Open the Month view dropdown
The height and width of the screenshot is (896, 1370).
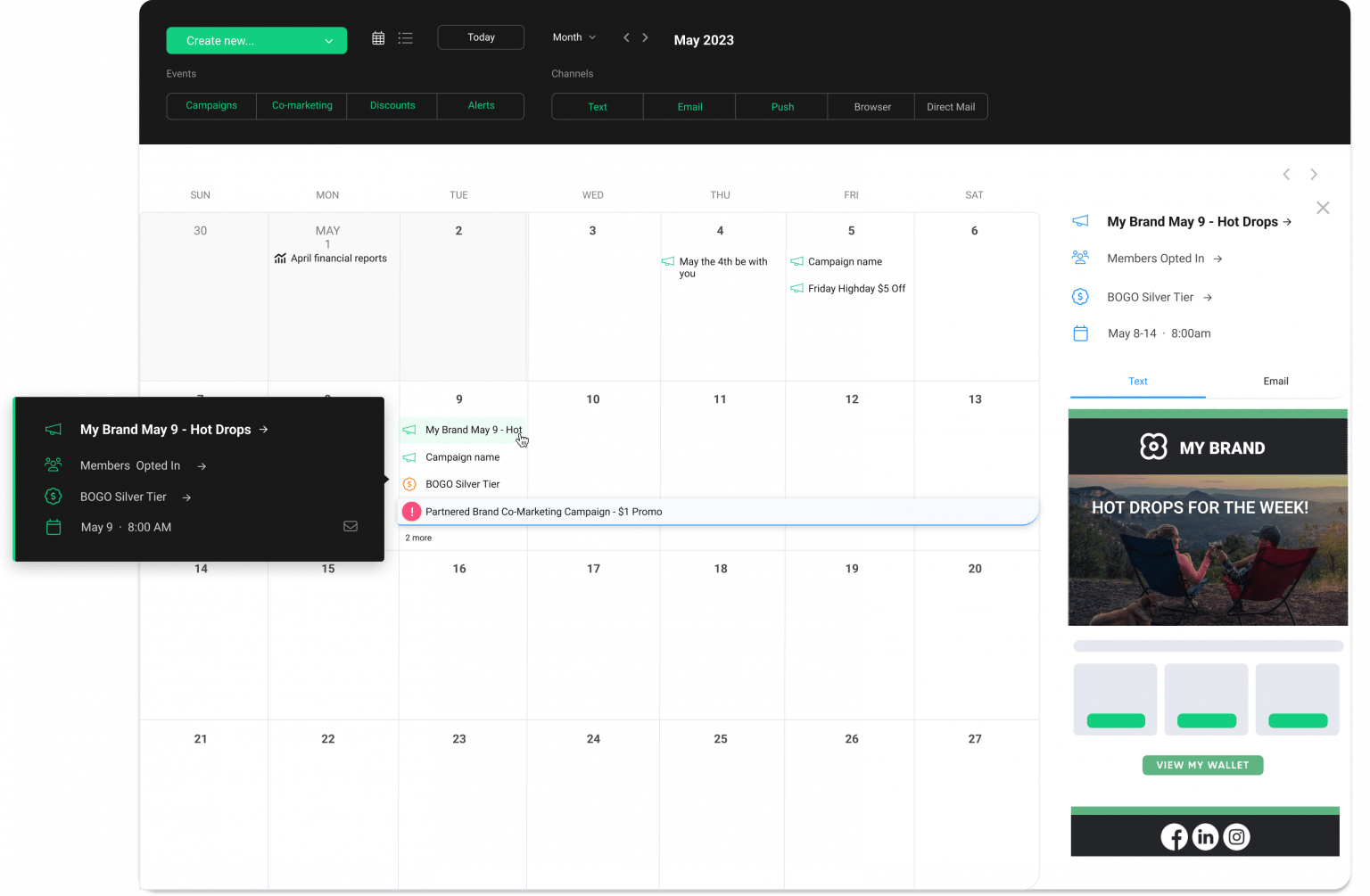(574, 37)
